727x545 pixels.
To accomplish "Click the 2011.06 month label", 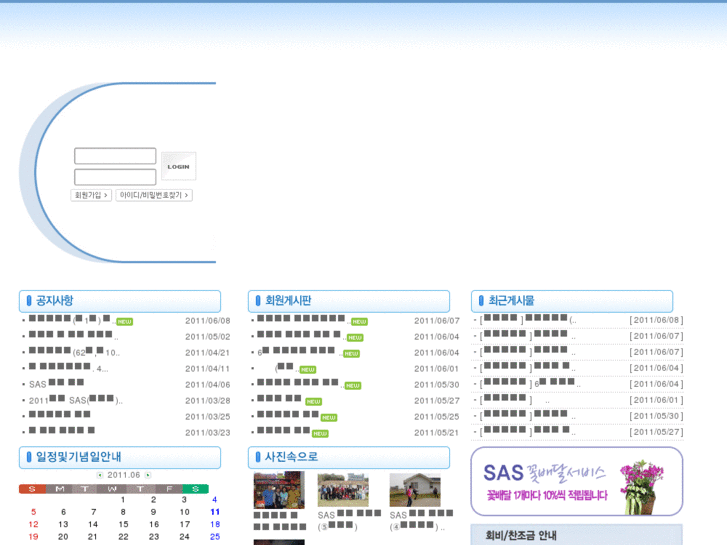I will 124,475.
